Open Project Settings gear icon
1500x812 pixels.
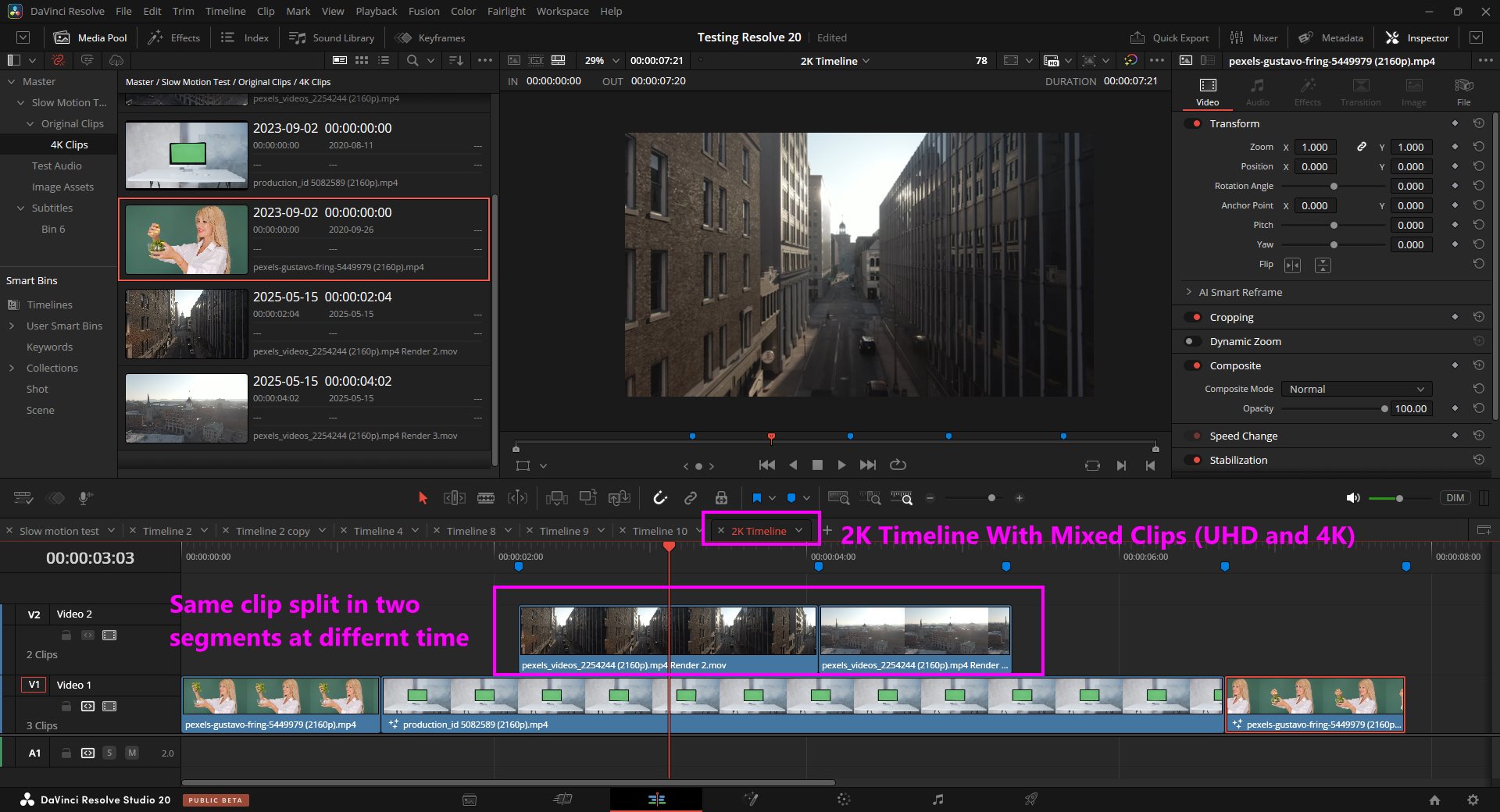(1473, 800)
